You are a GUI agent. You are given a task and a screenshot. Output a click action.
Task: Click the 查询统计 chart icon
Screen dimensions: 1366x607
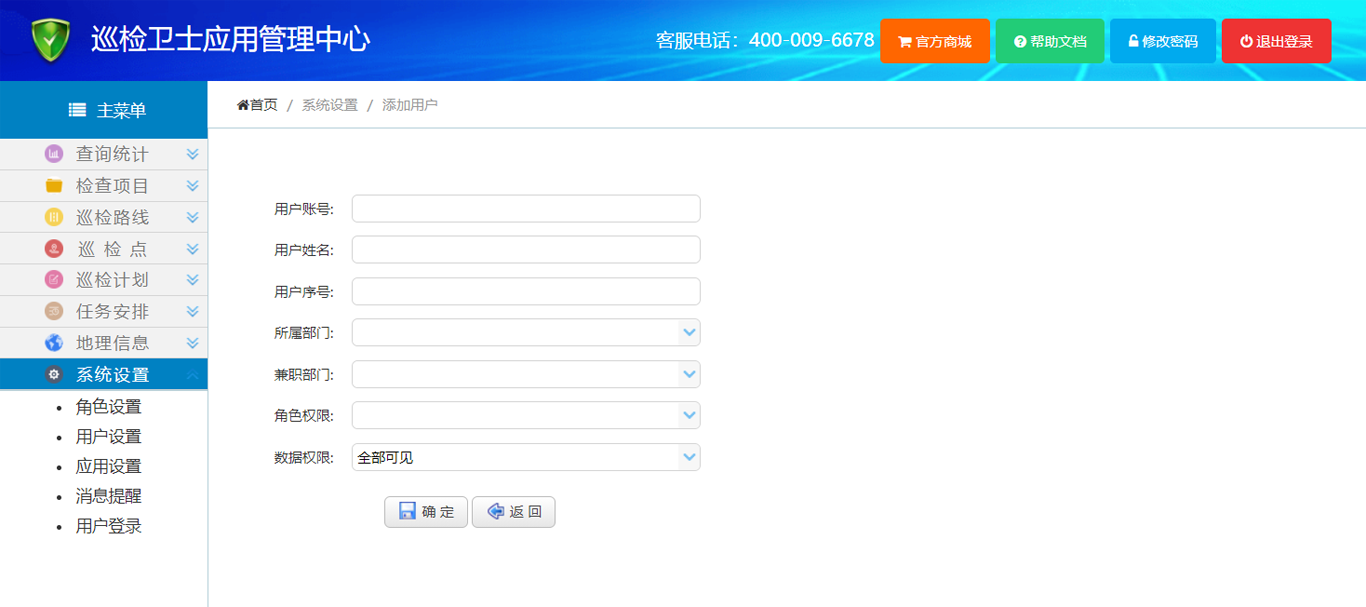tap(54, 154)
